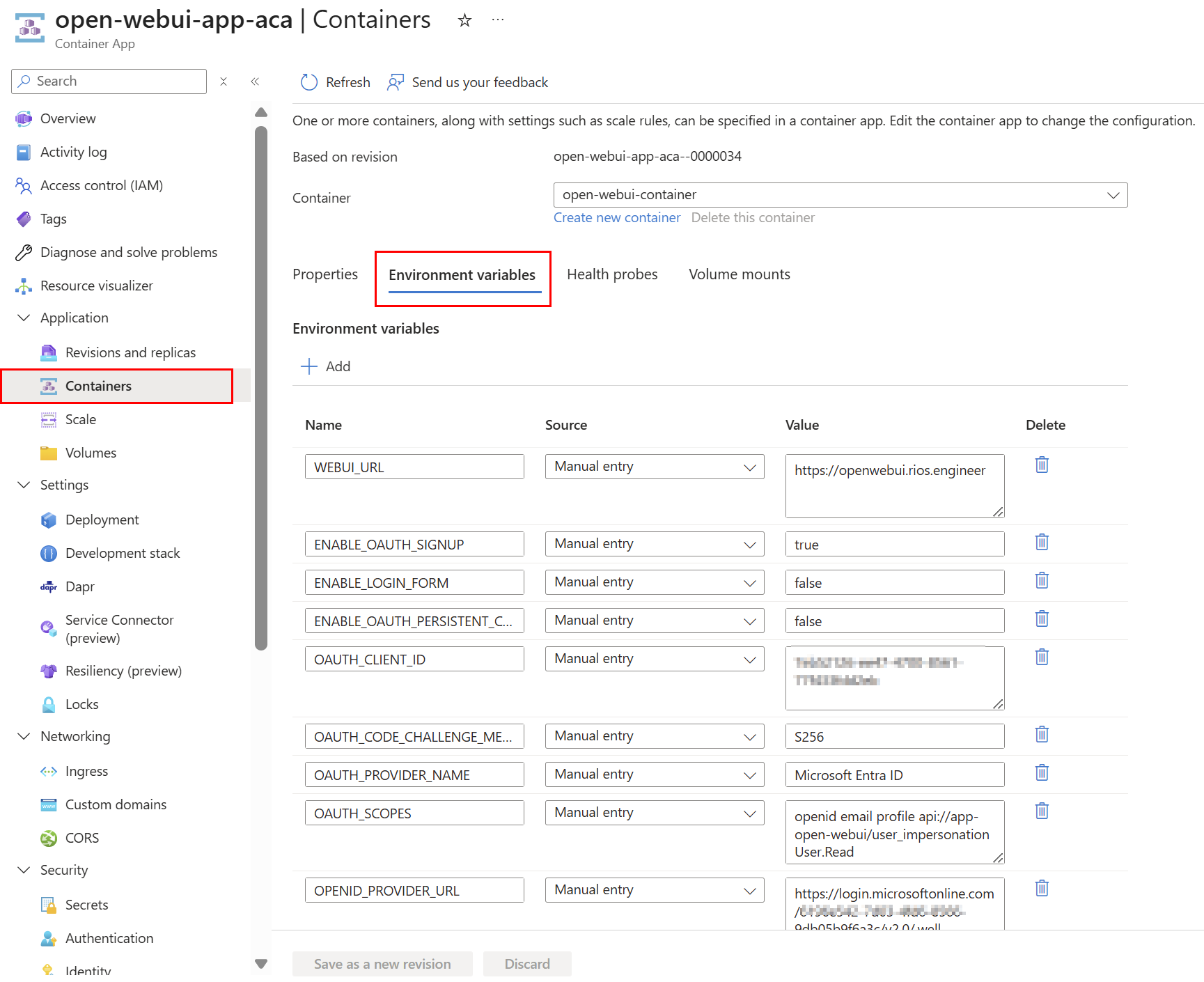Click trash icon for OAUTH_PROVIDER_NAME row
Screen dimensions: 1204x982
(x=1041, y=773)
